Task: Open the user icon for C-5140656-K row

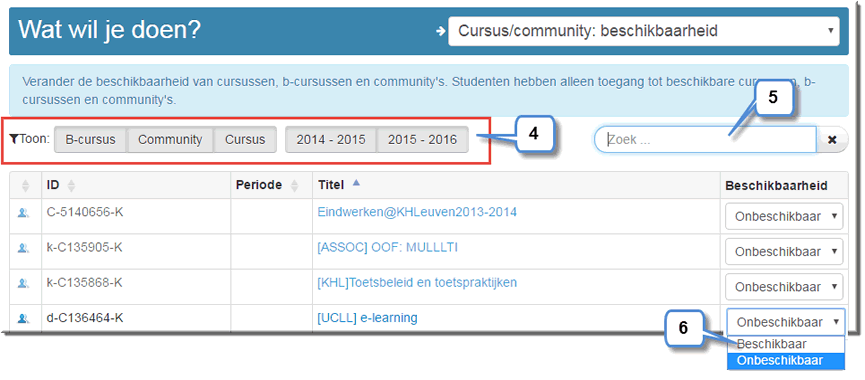Action: [23, 213]
